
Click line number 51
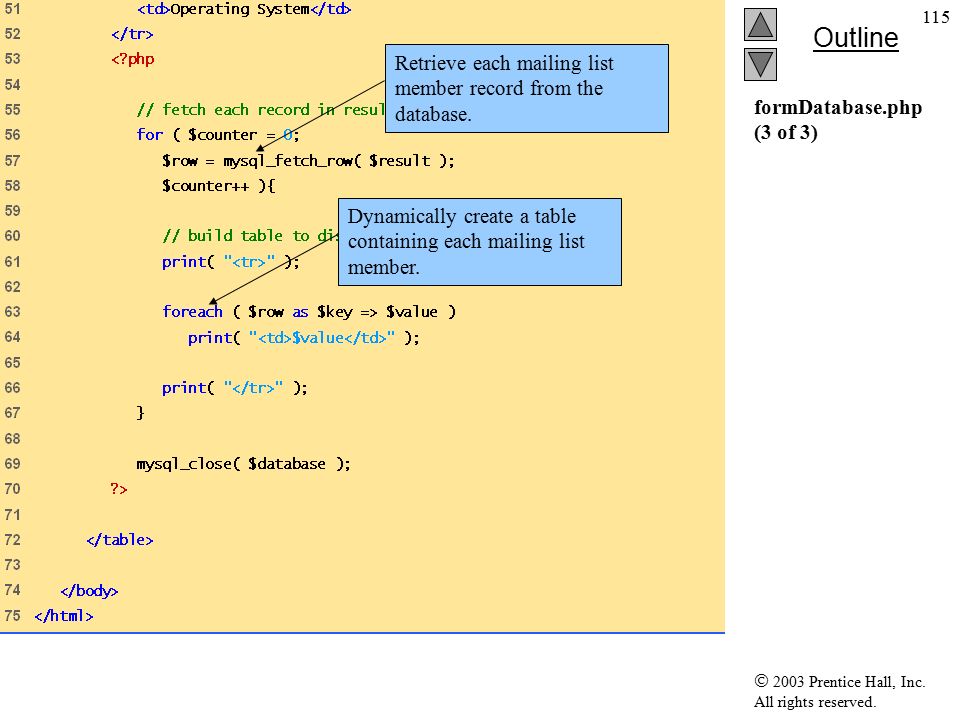click(12, 9)
